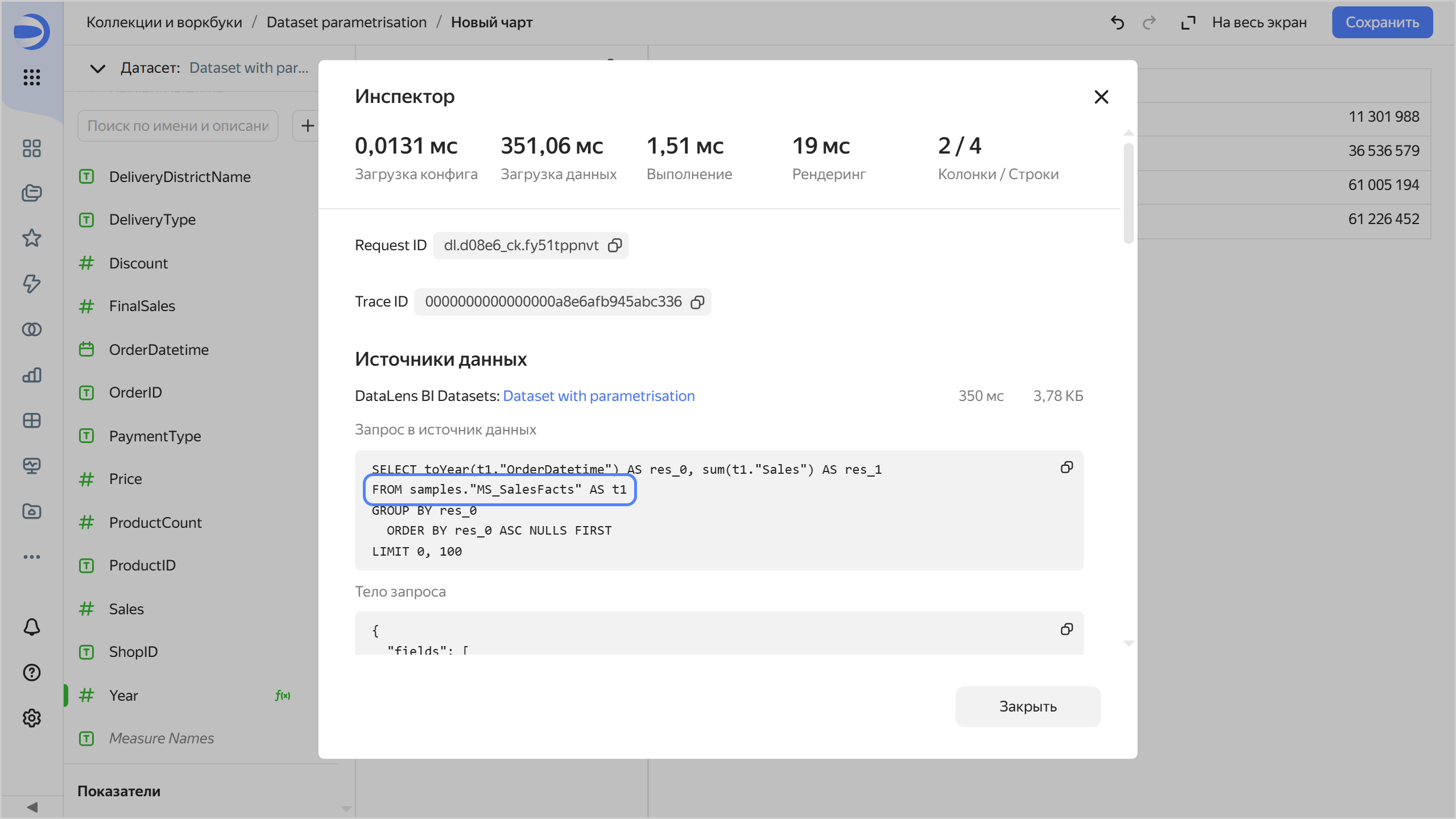1456x819 pixels.
Task: Open Dataset with parametrisation link
Action: click(598, 396)
